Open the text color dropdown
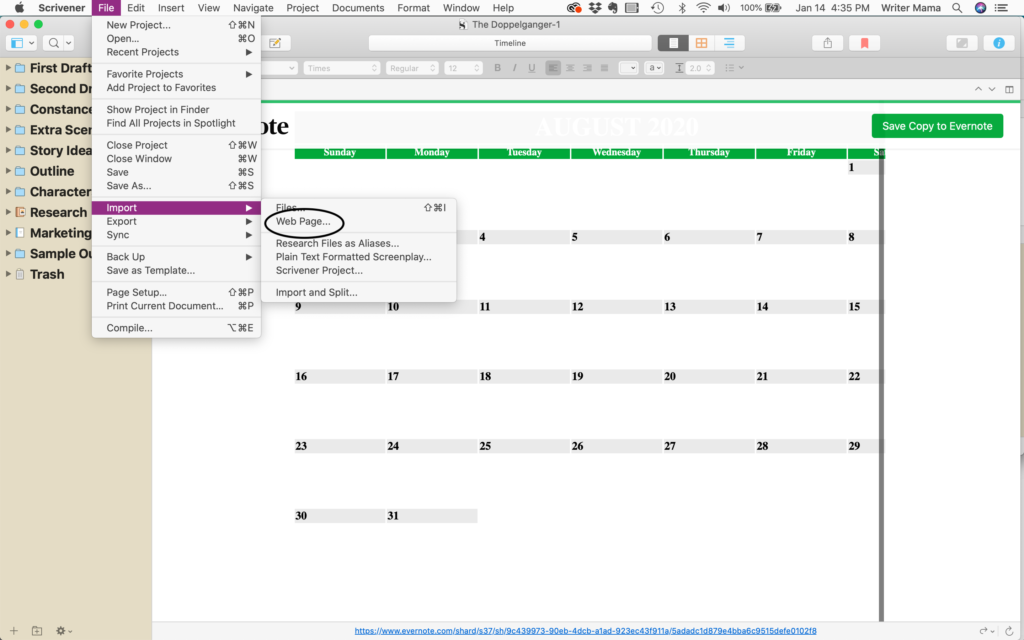The width and height of the screenshot is (1024, 640). point(628,68)
